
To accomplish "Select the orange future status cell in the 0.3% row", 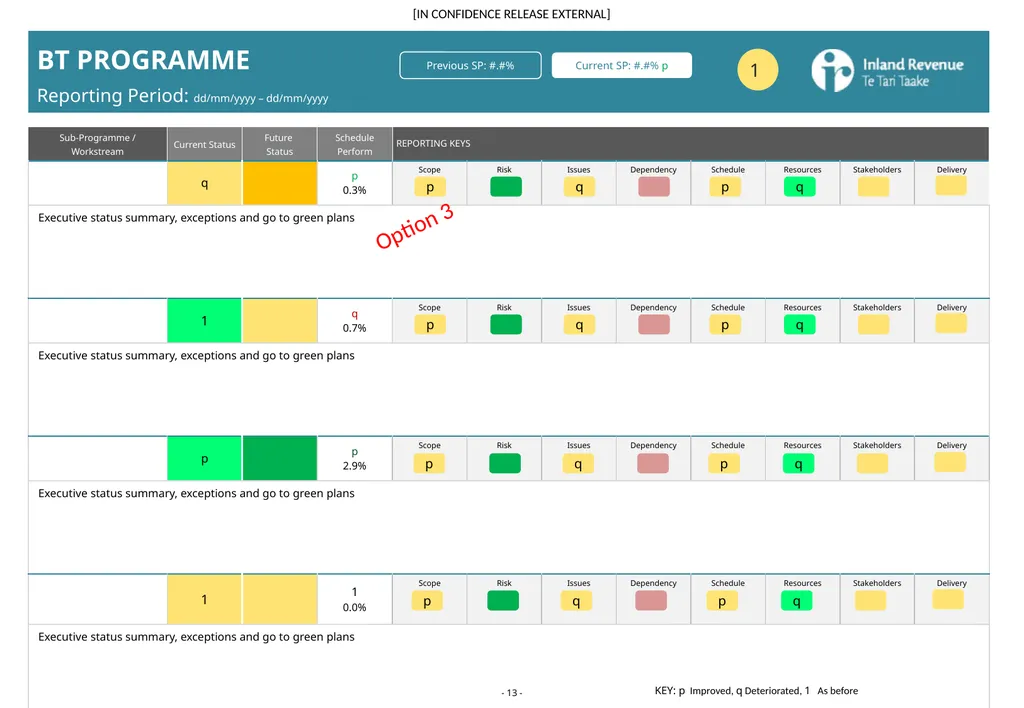I will pos(280,184).
